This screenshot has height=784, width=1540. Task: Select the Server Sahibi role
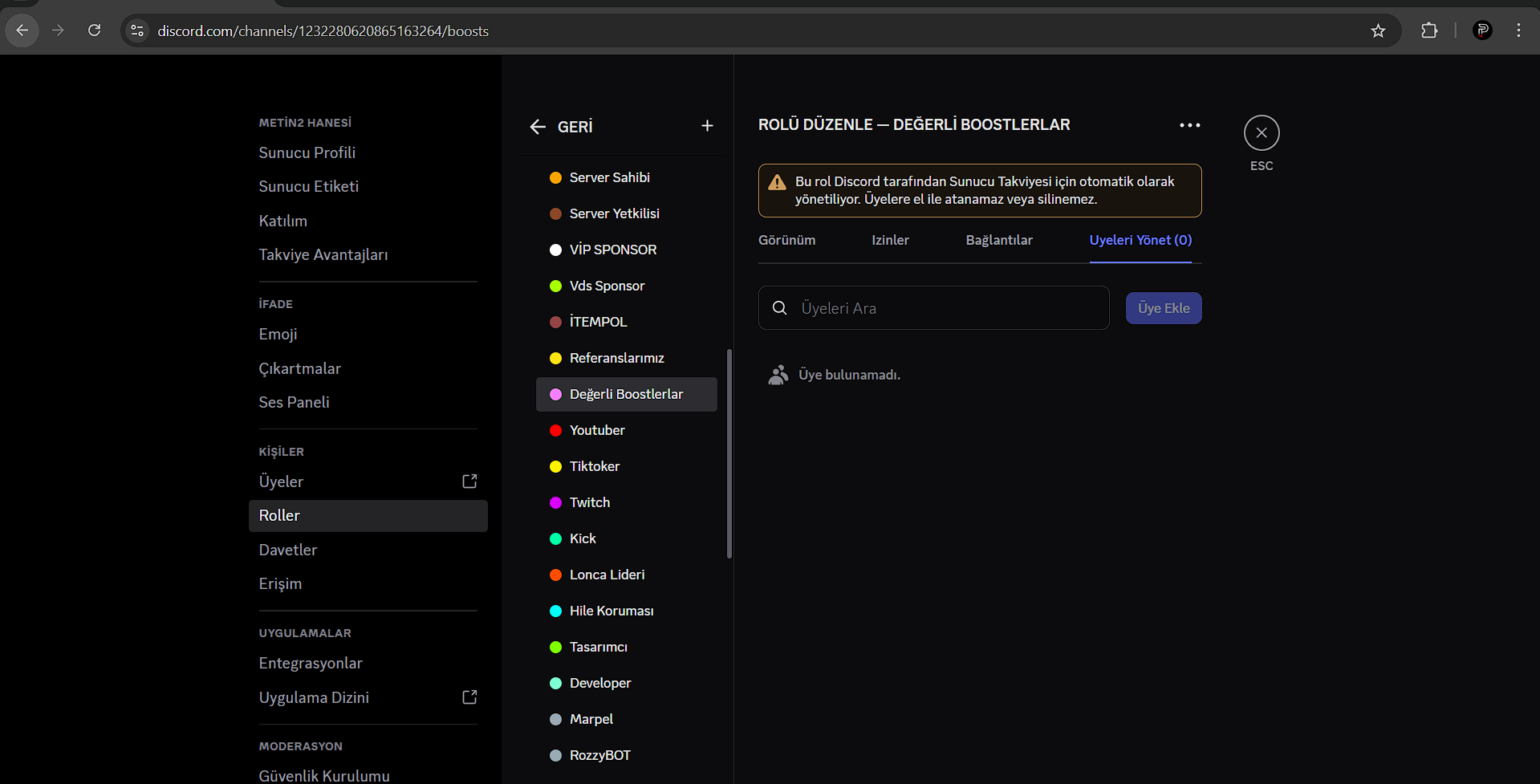pos(627,177)
